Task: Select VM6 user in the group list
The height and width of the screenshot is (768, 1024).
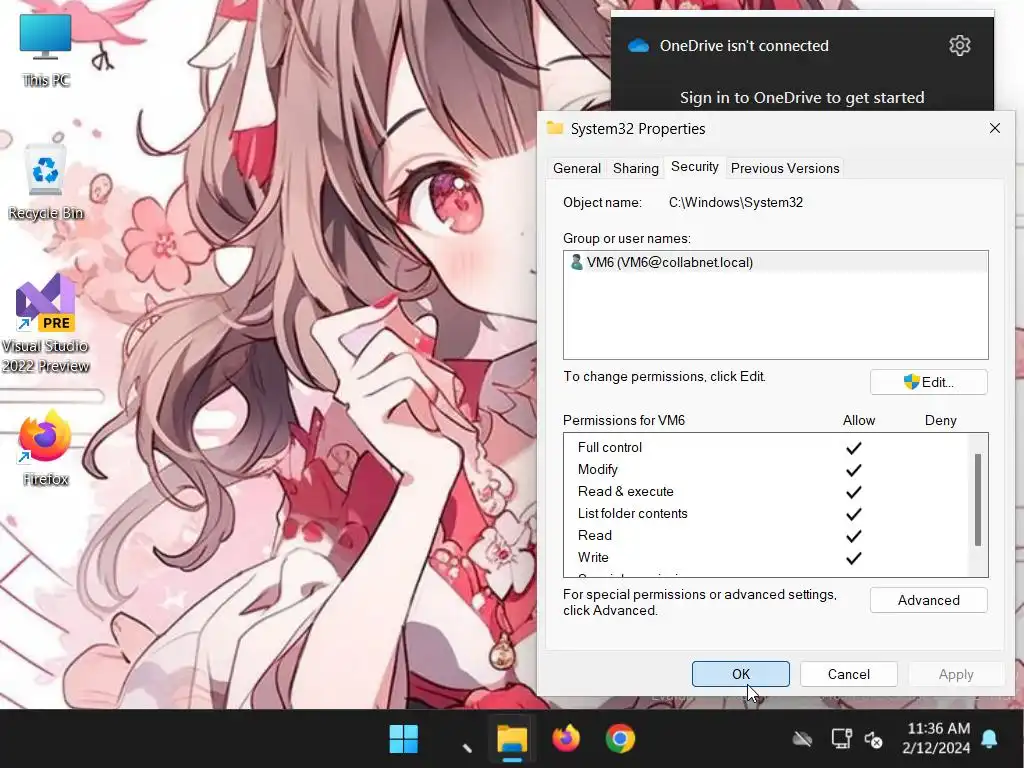Action: click(775, 263)
